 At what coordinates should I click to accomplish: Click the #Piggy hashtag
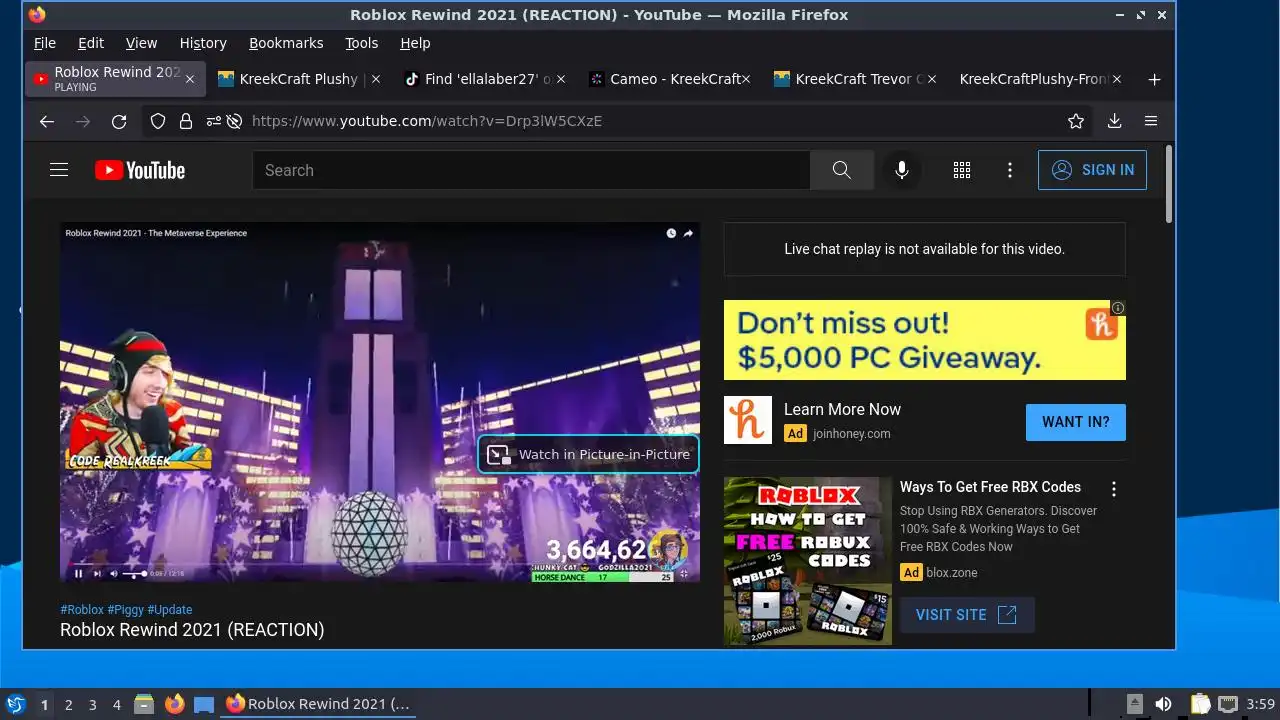[x=125, y=609]
